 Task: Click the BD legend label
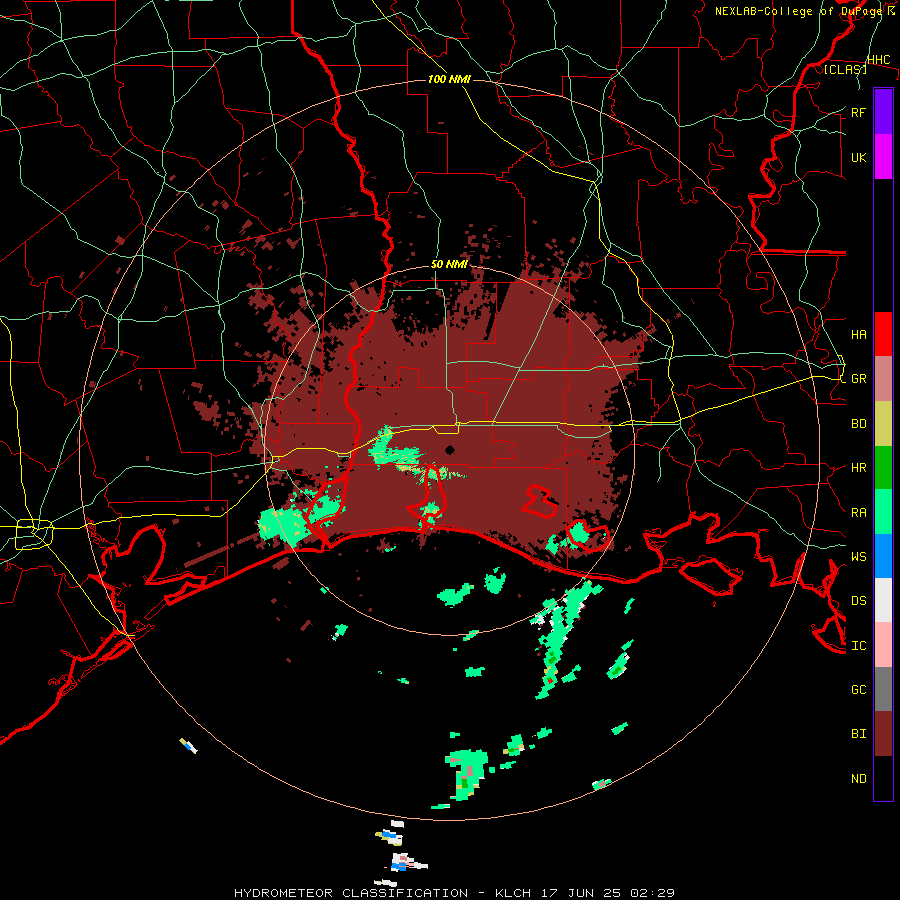858,424
